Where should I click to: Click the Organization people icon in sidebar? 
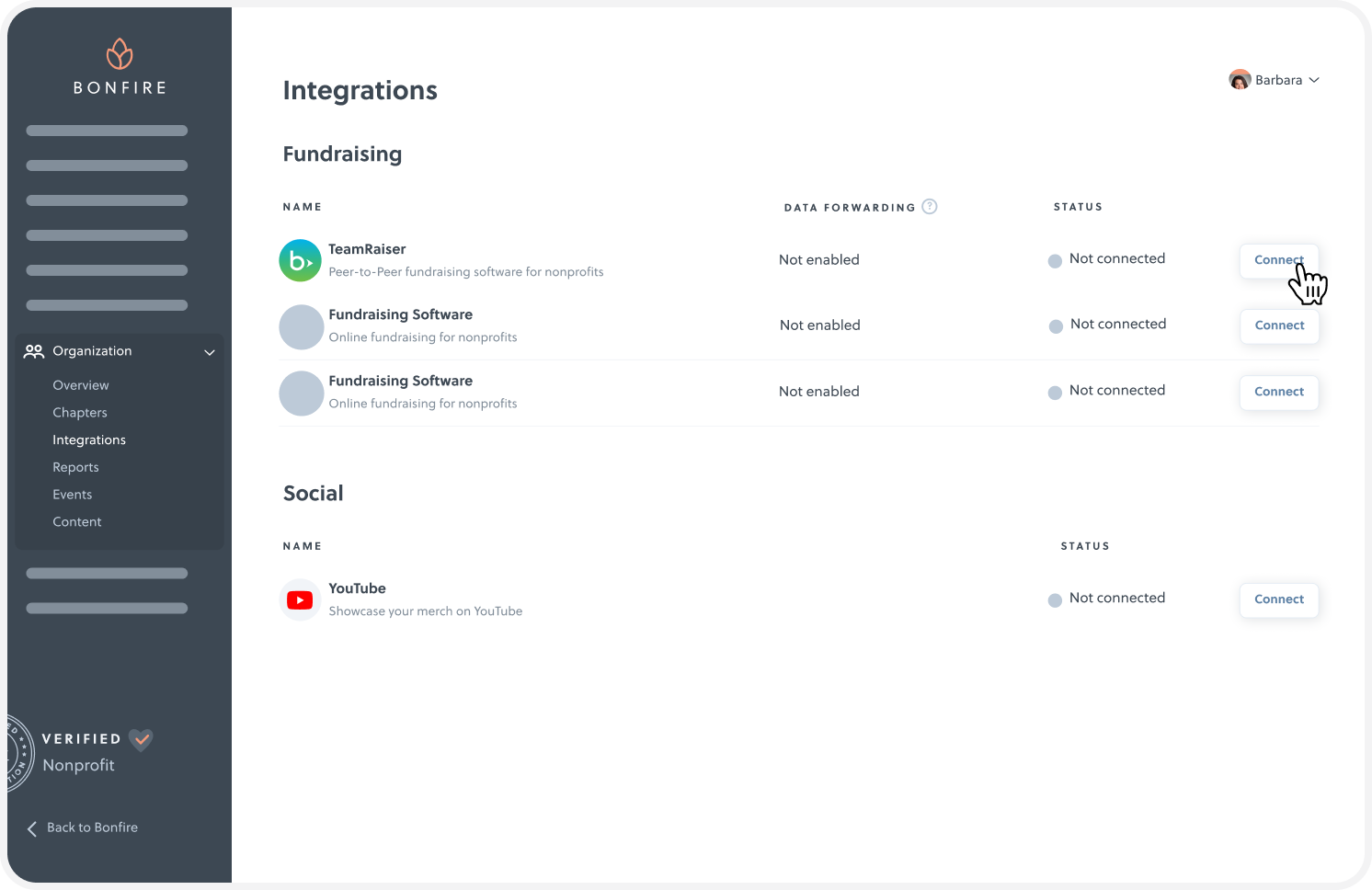click(34, 350)
